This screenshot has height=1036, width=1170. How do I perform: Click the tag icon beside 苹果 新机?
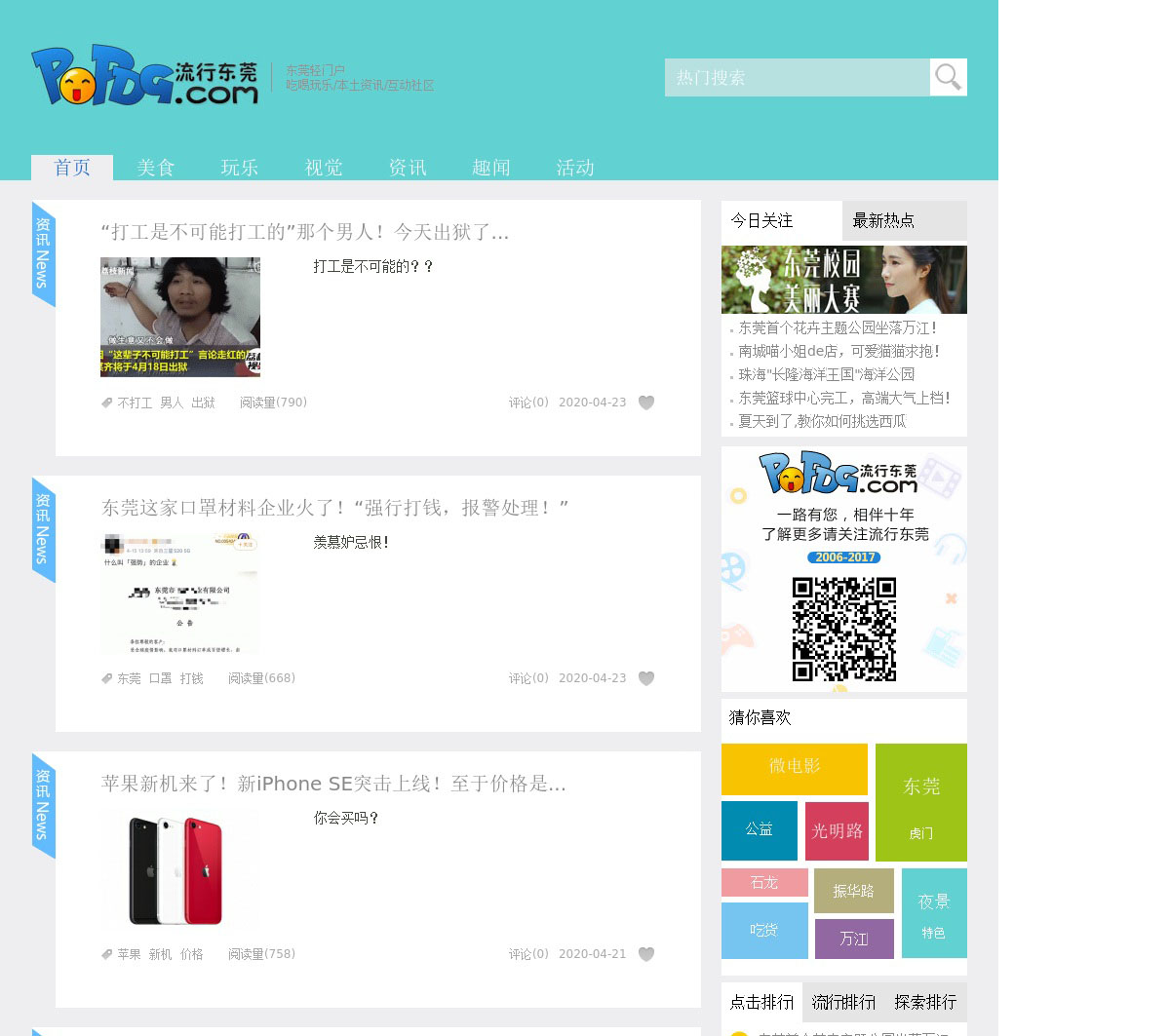(107, 954)
